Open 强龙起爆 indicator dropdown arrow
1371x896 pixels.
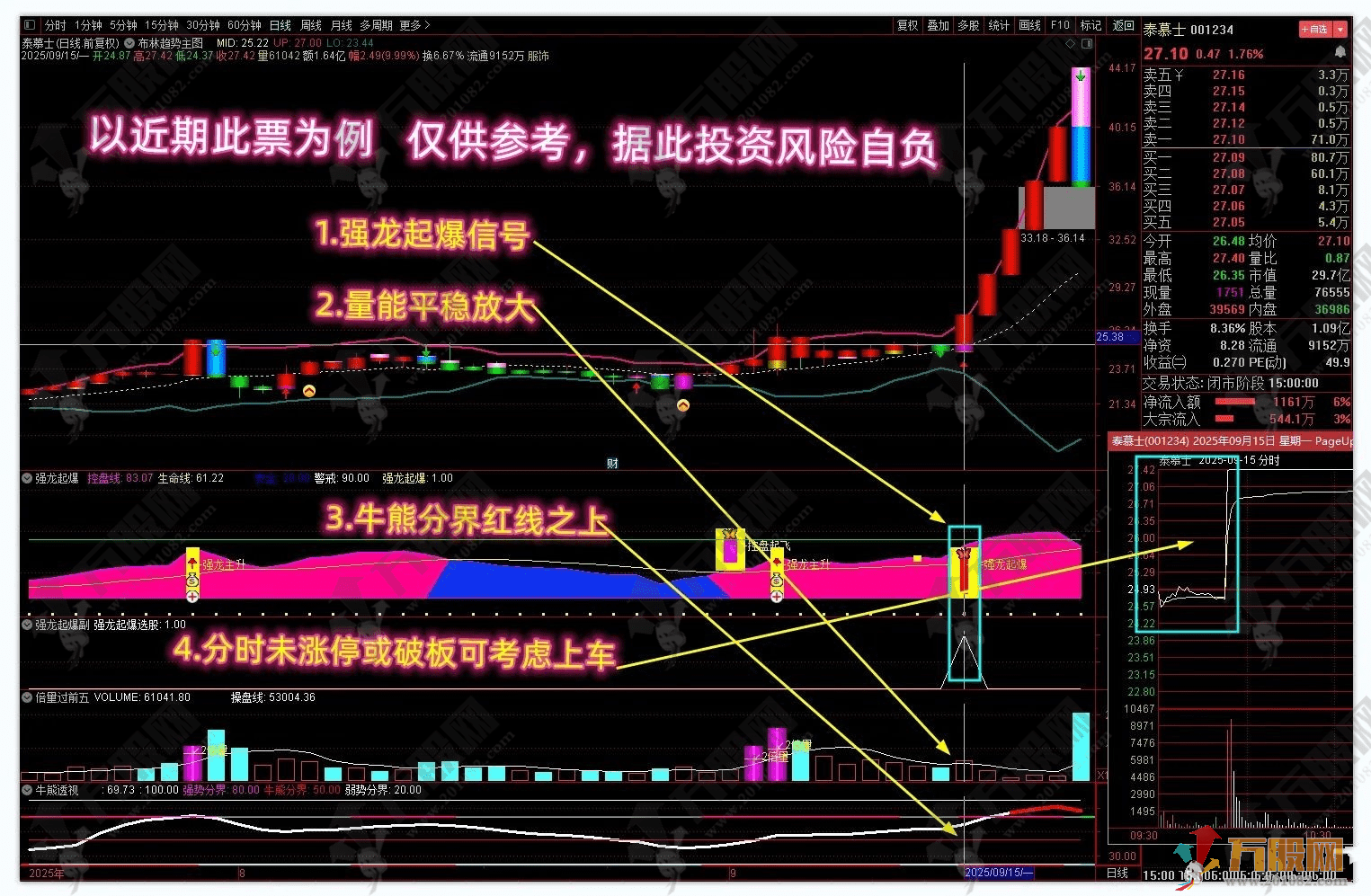pos(27,478)
